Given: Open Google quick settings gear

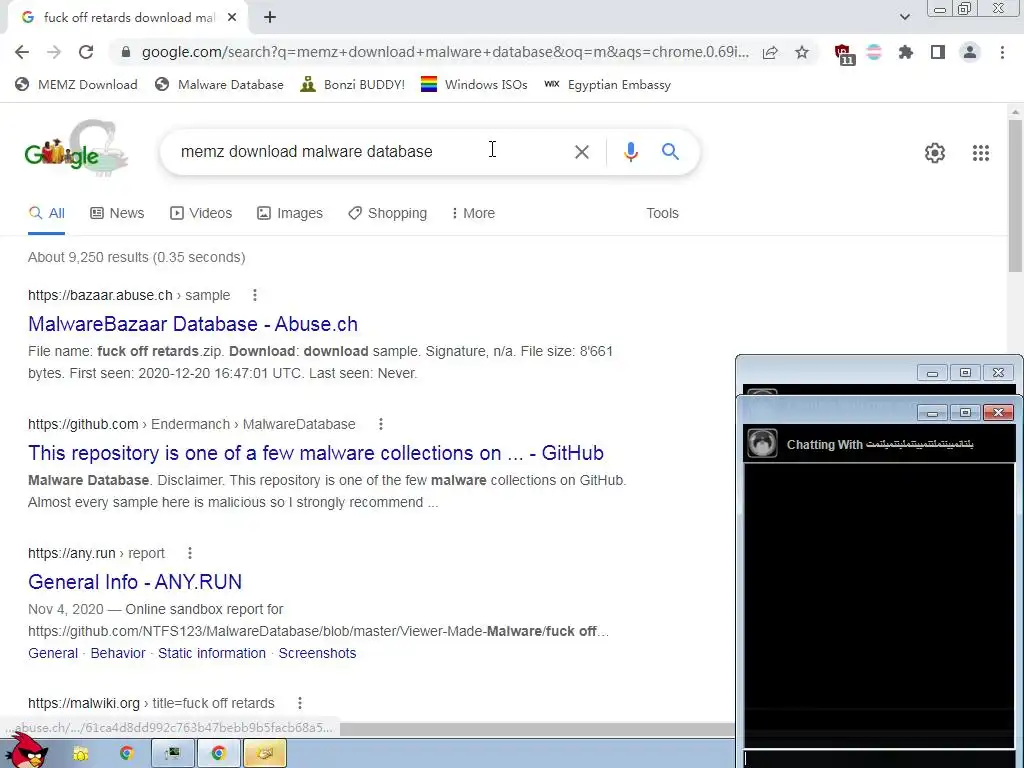Looking at the screenshot, I should pyautogui.click(x=935, y=153).
